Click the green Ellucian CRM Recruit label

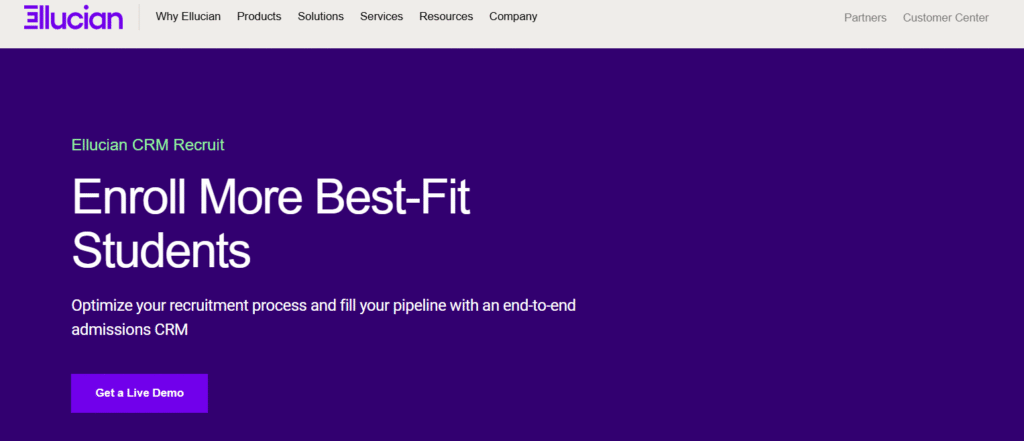148,145
